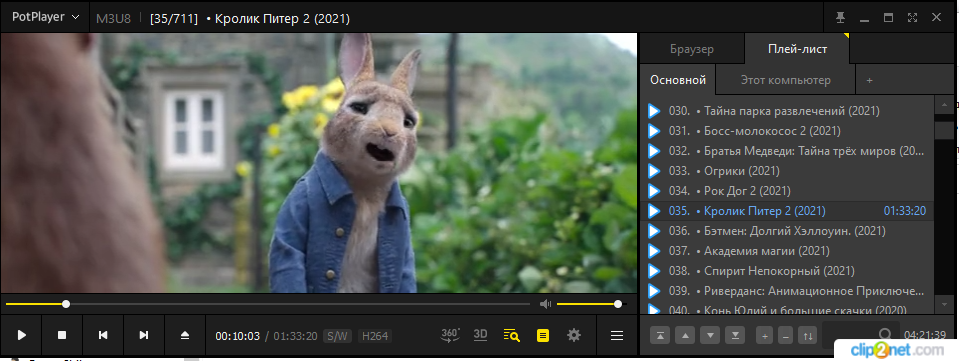The width and height of the screenshot is (959, 361).
Task: Click the H264 codec indicator
Action: (x=374, y=336)
